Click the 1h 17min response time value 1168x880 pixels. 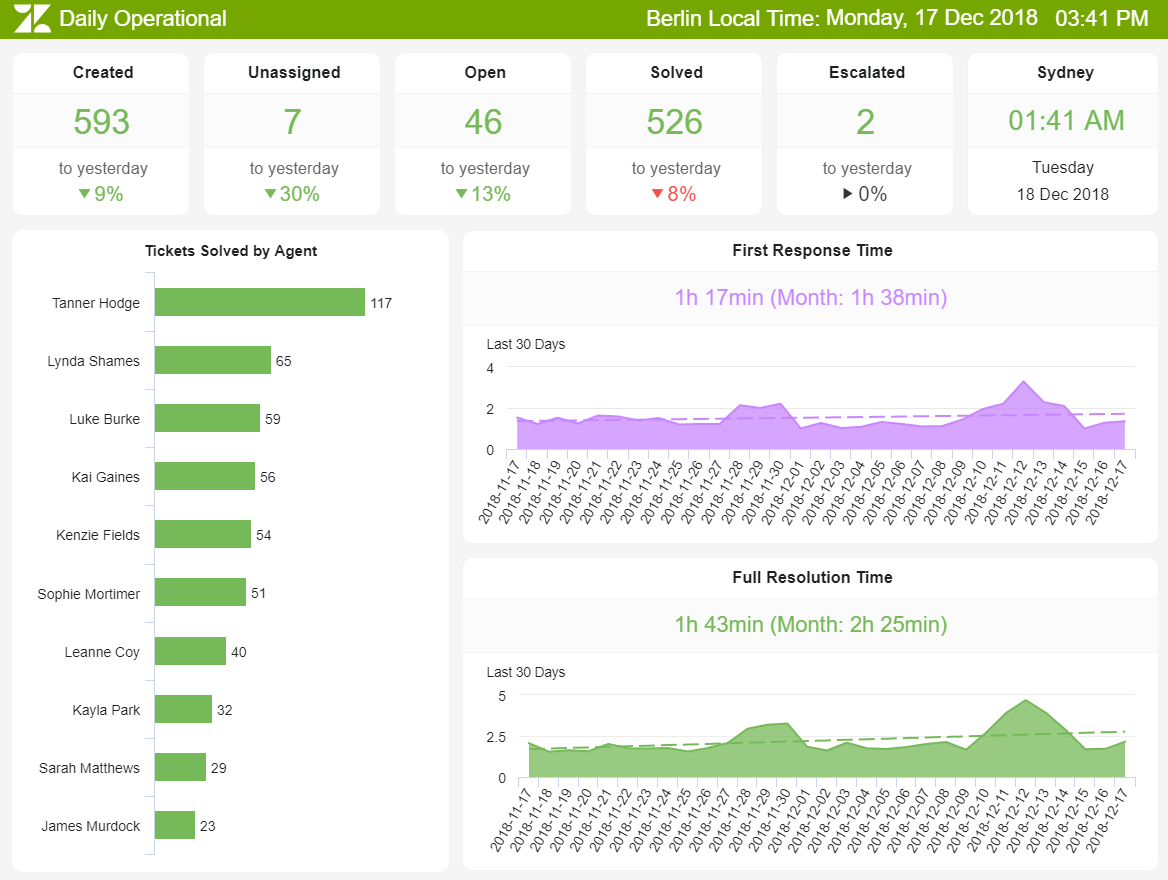point(812,297)
